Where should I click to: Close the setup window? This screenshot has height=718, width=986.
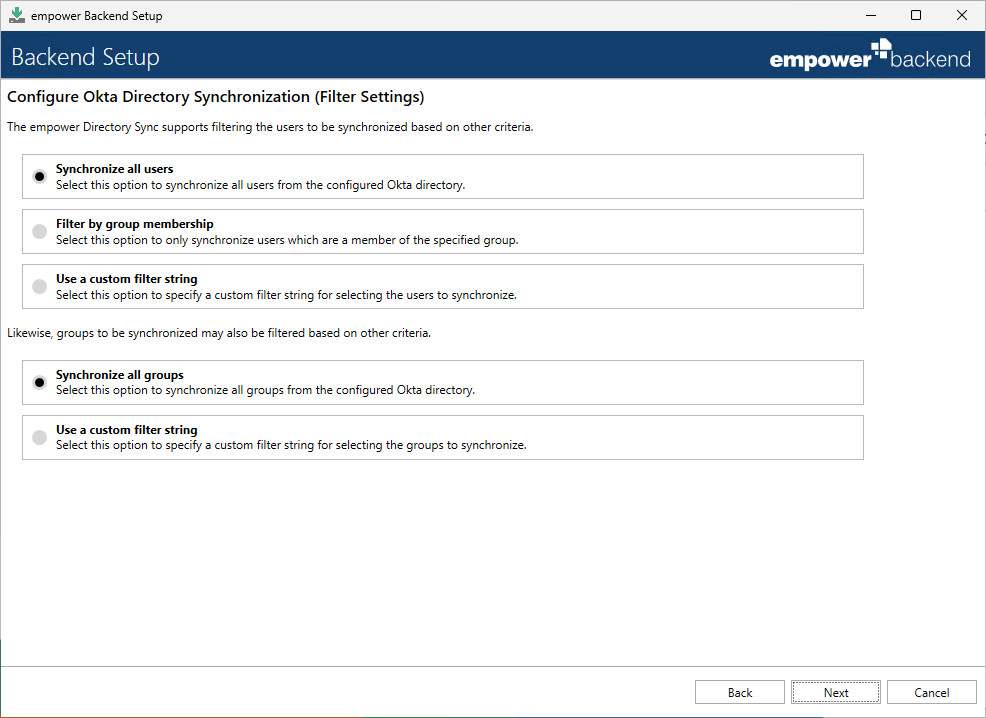tap(961, 15)
